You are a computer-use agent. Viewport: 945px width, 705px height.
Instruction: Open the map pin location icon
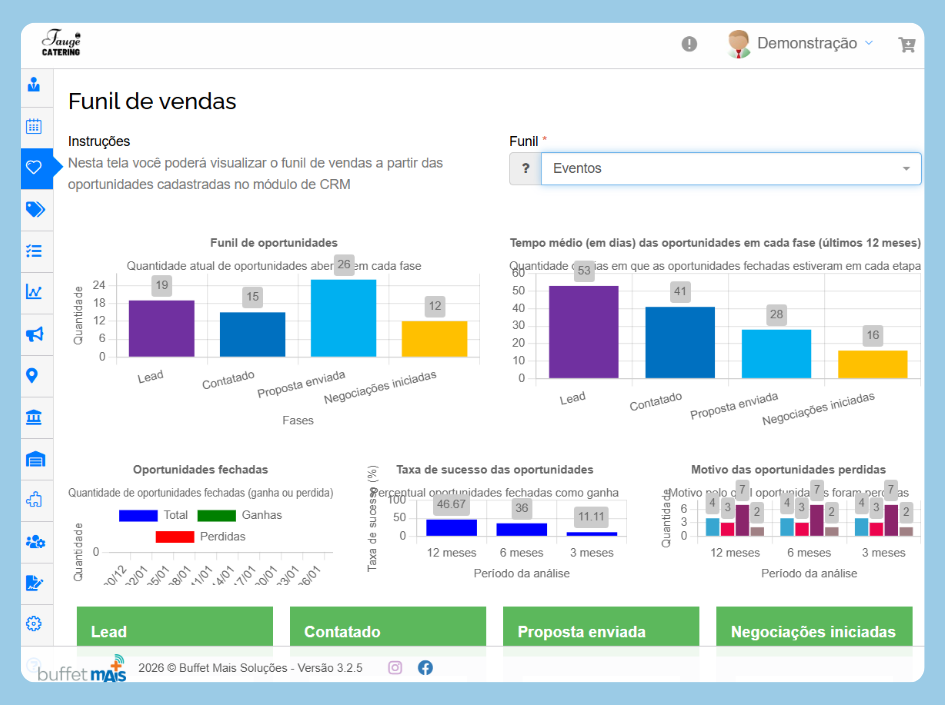(34, 375)
